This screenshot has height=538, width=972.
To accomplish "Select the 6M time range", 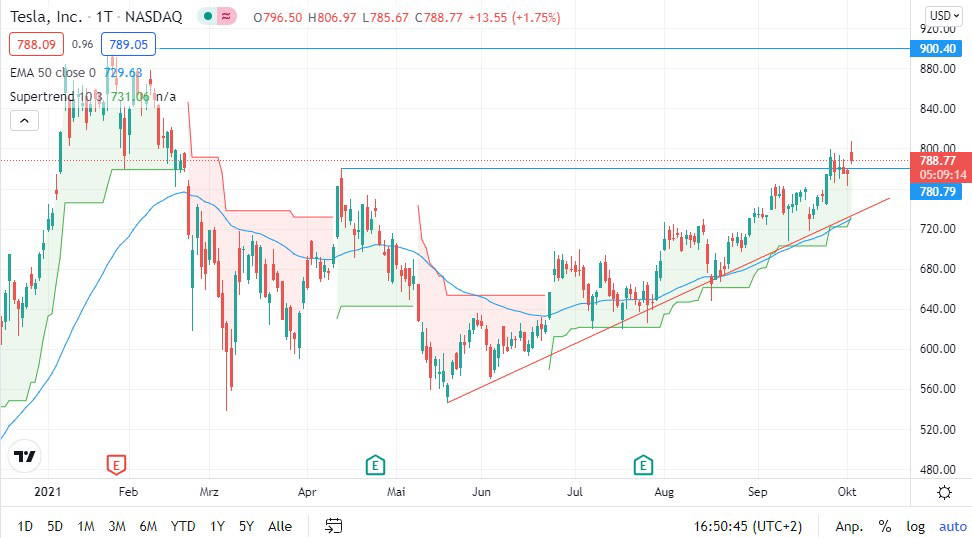I will [148, 526].
